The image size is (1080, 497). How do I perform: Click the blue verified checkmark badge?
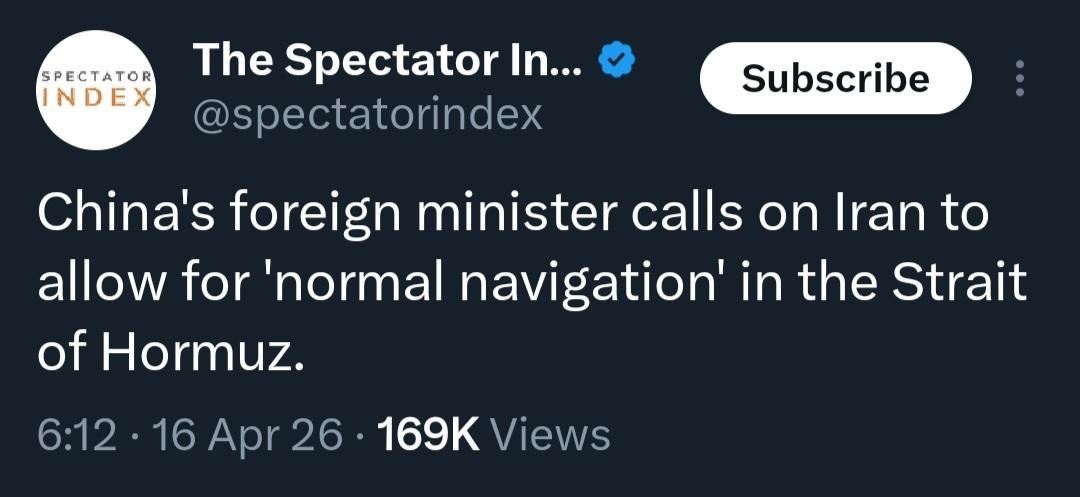click(616, 63)
